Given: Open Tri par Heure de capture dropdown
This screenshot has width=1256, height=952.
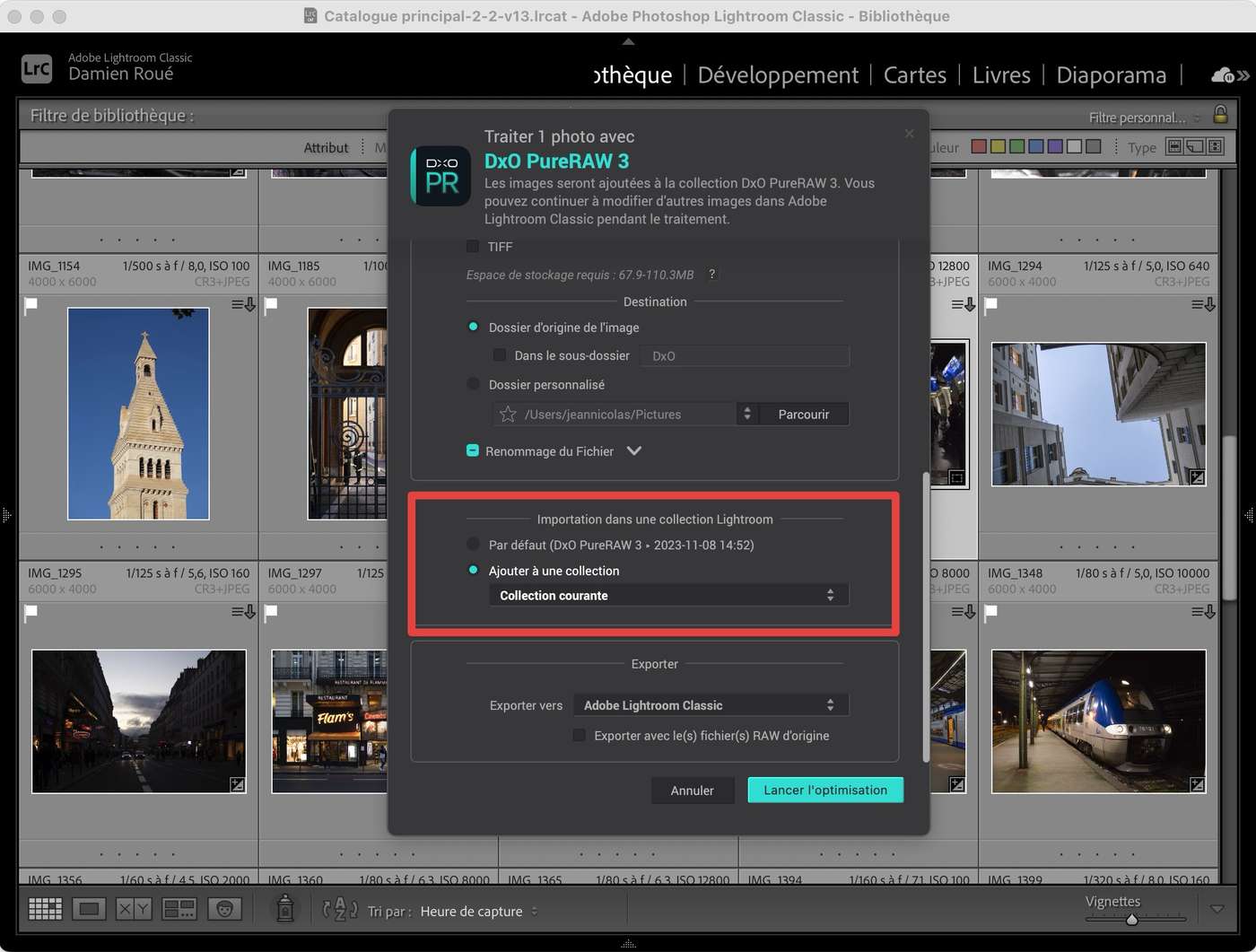Looking at the screenshot, I should coord(479,911).
